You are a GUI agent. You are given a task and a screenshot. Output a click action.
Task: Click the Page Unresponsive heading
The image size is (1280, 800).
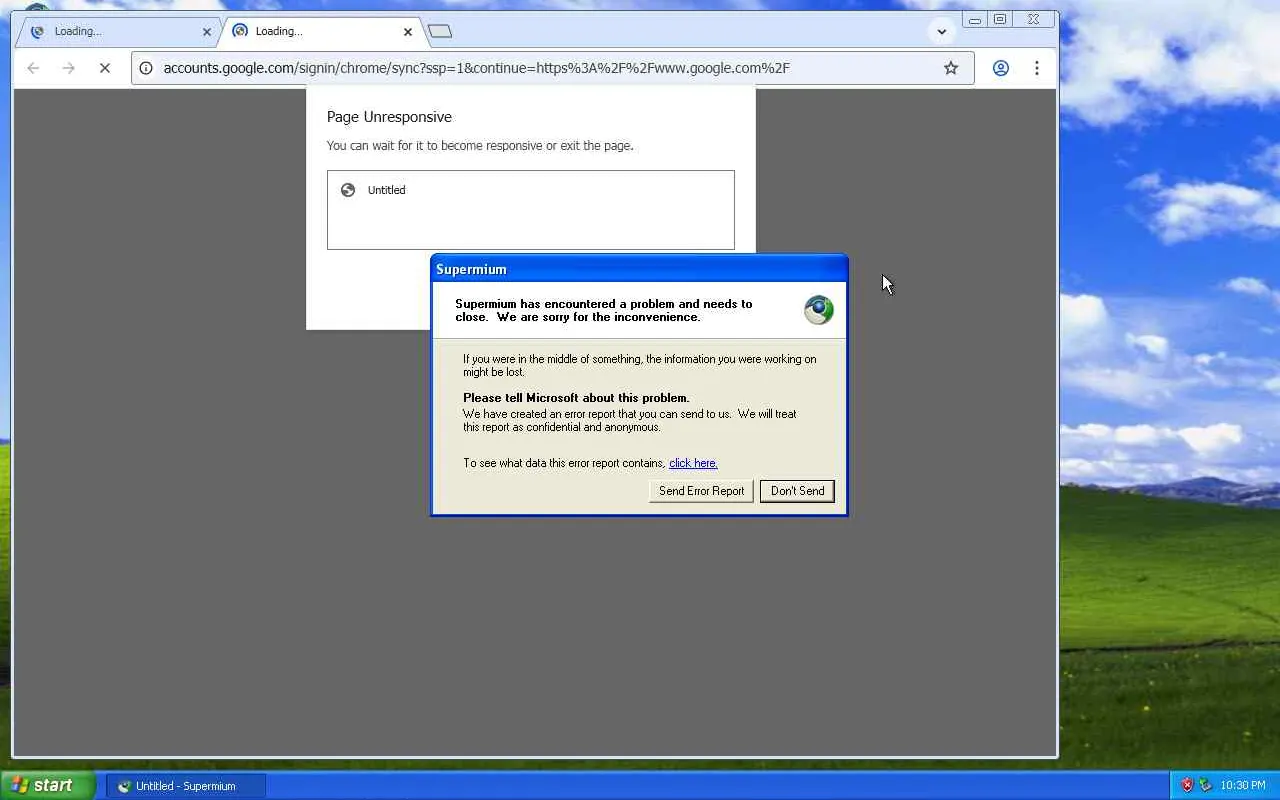click(x=389, y=117)
